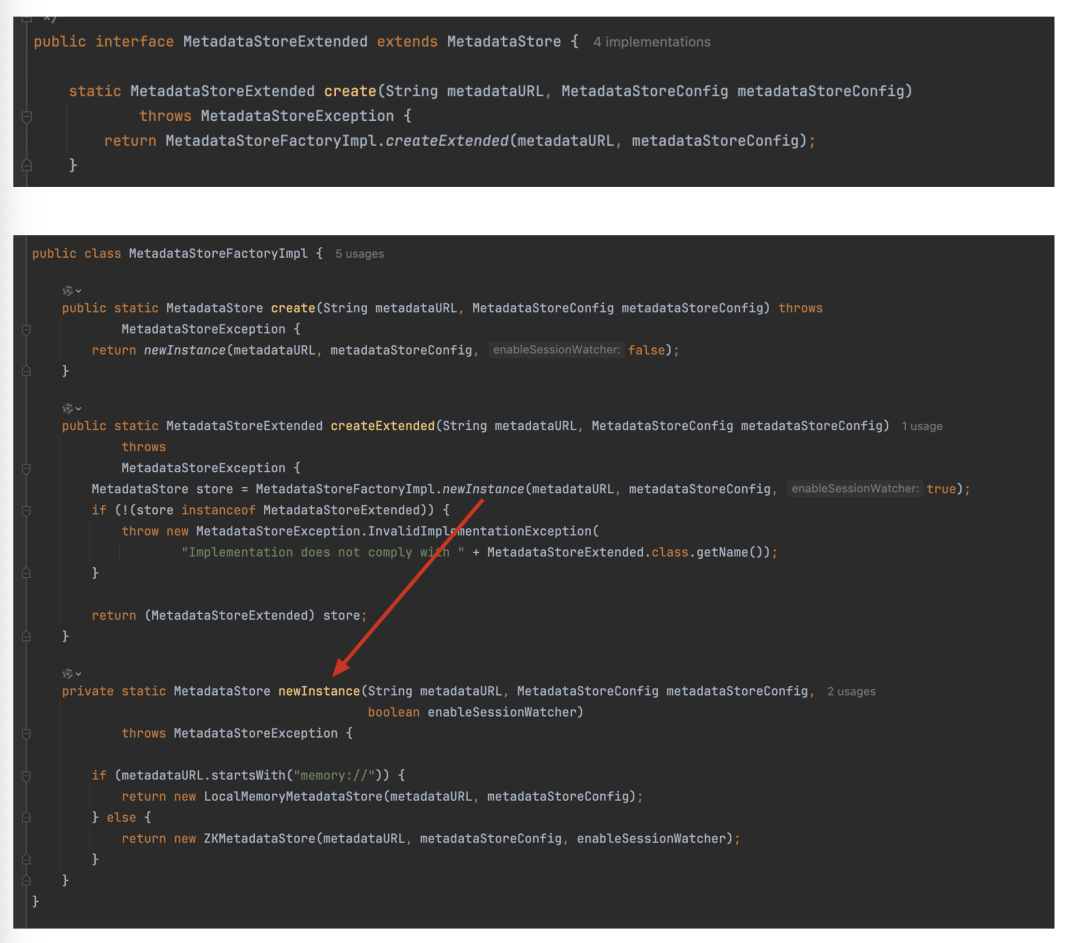The image size is (1080, 943).
Task: Open author inlay above private newInstance method
Action: tap(72, 674)
